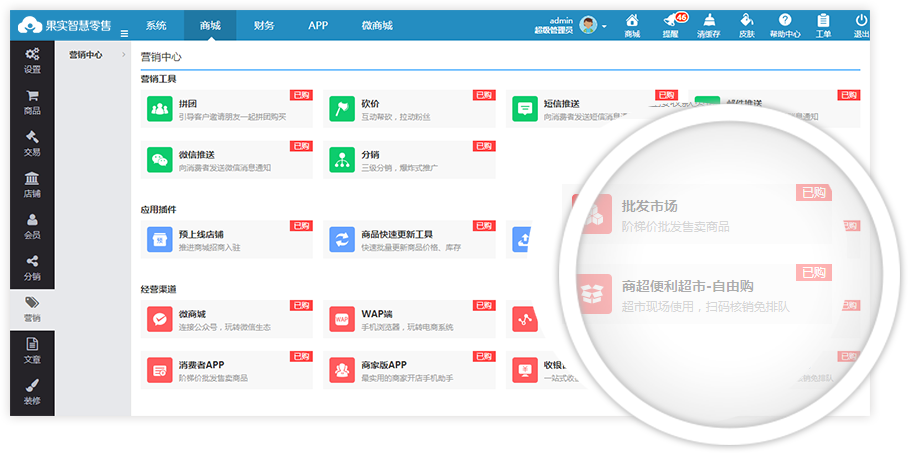The height and width of the screenshot is (453, 908).
Task: Open the 商家版APP card title
Action: (384, 365)
